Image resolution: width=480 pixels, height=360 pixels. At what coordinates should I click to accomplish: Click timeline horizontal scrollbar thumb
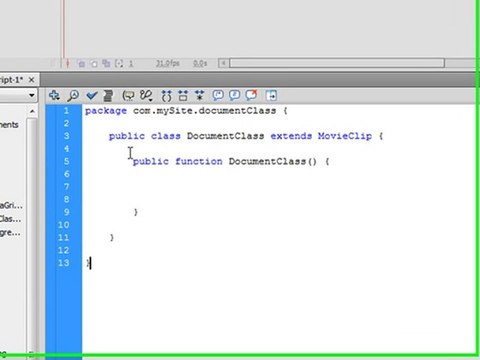[x=337, y=63]
